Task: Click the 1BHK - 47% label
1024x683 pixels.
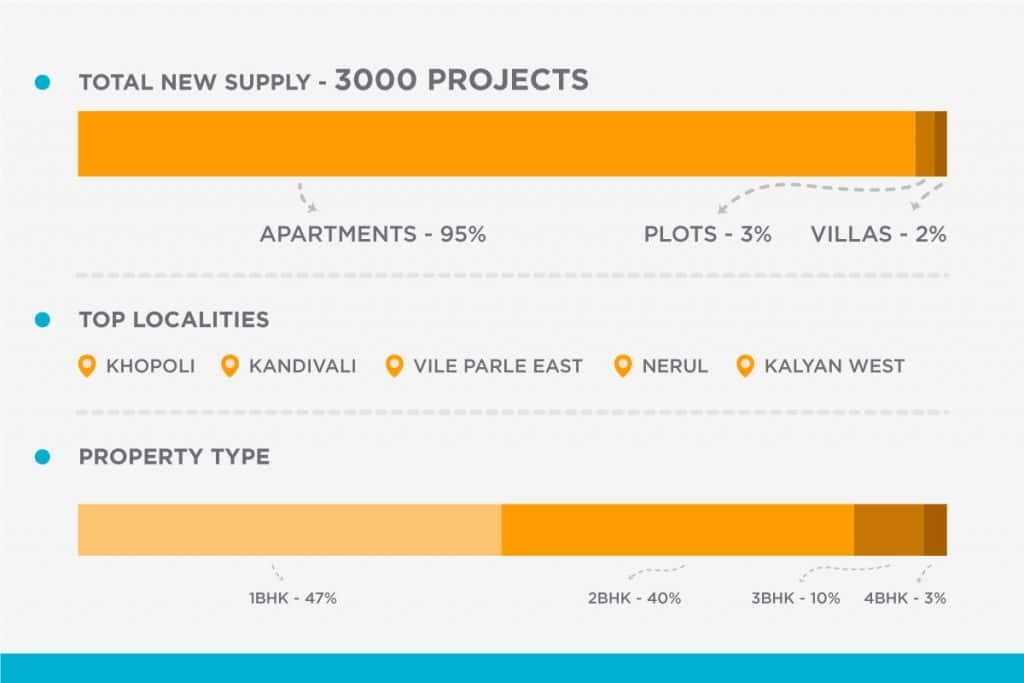Action: 293,598
